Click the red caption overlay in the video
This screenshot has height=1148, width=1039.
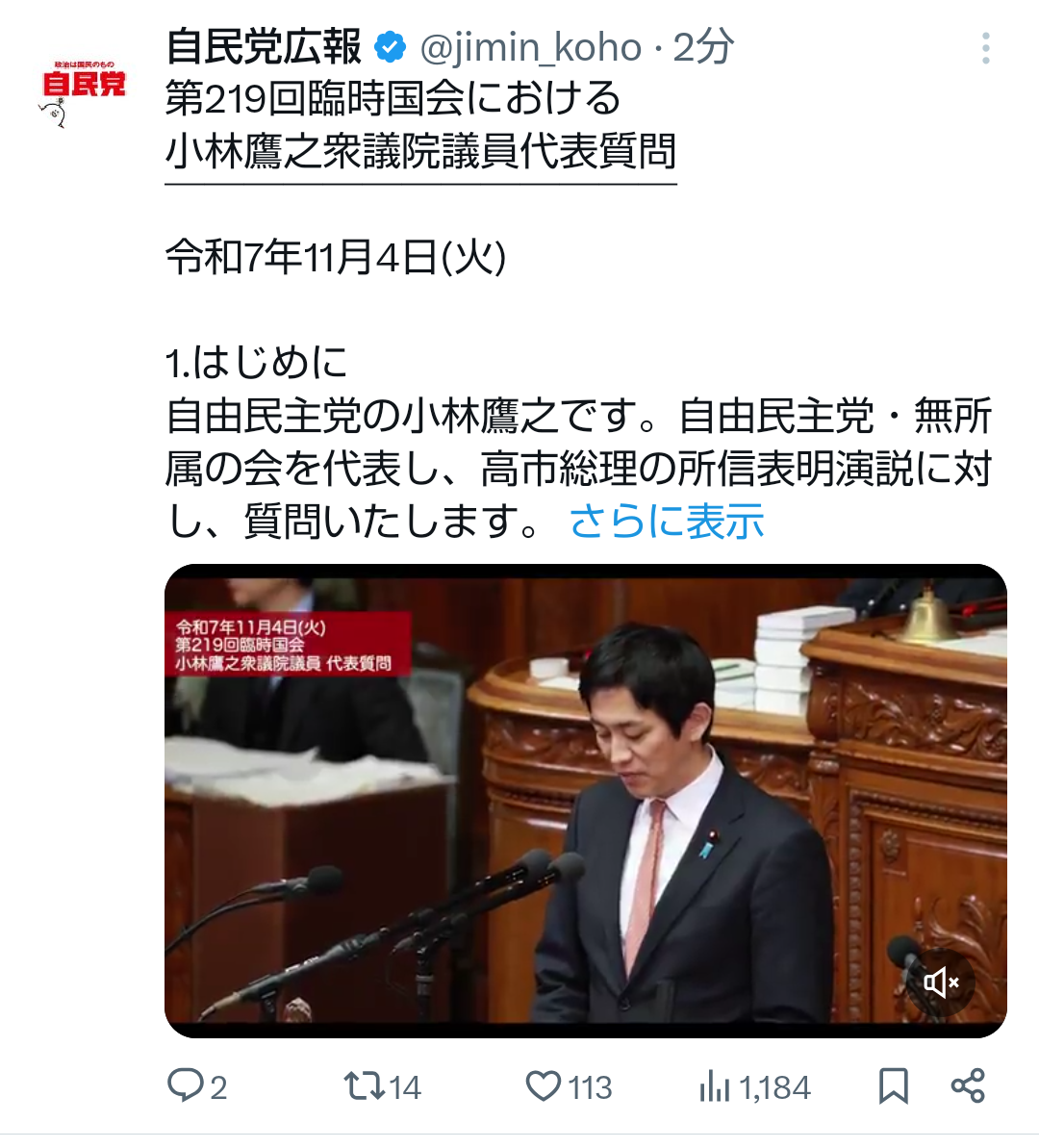[287, 645]
